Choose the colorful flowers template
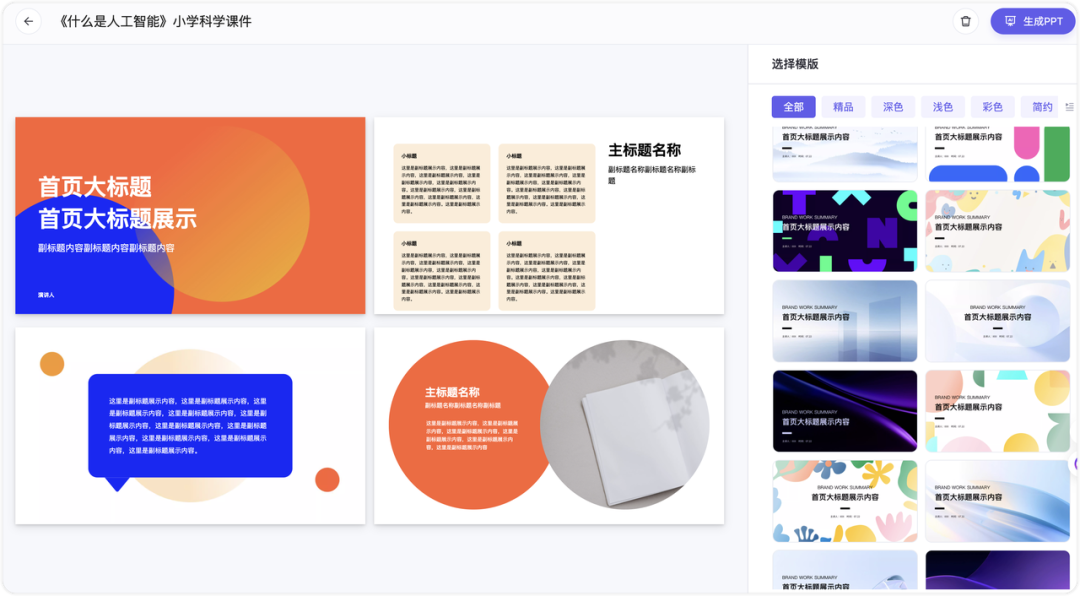Image resolution: width=1080 pixels, height=596 pixels. pos(845,501)
